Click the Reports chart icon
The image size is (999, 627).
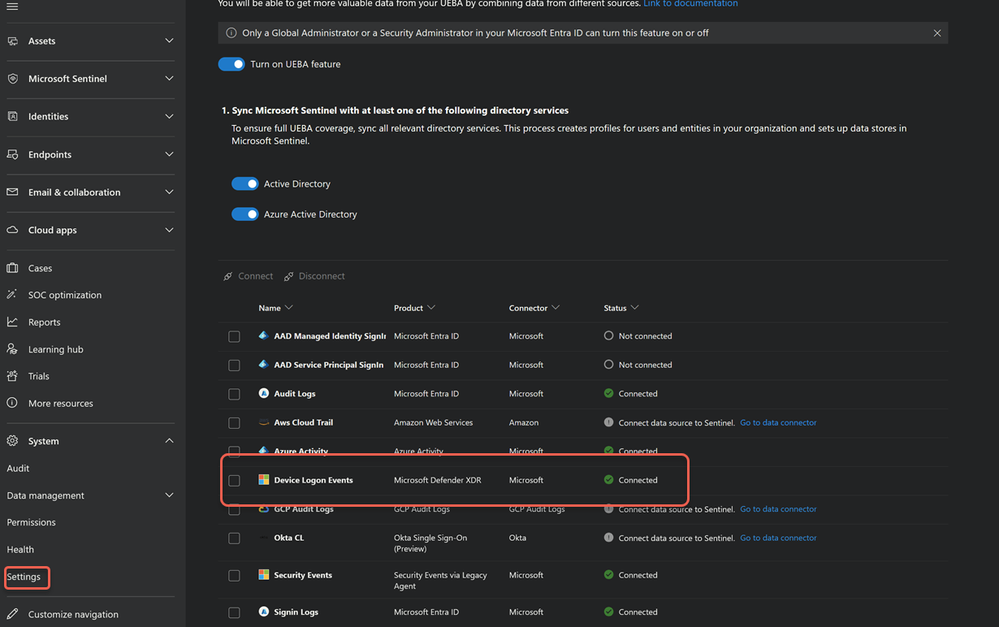tap(13, 322)
